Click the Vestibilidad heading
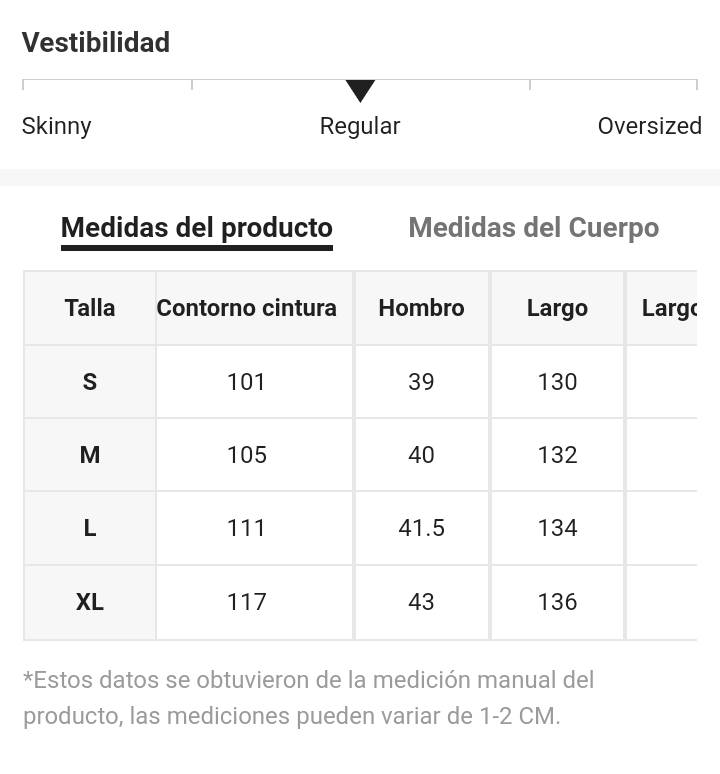This screenshot has width=720, height=774. click(x=96, y=42)
